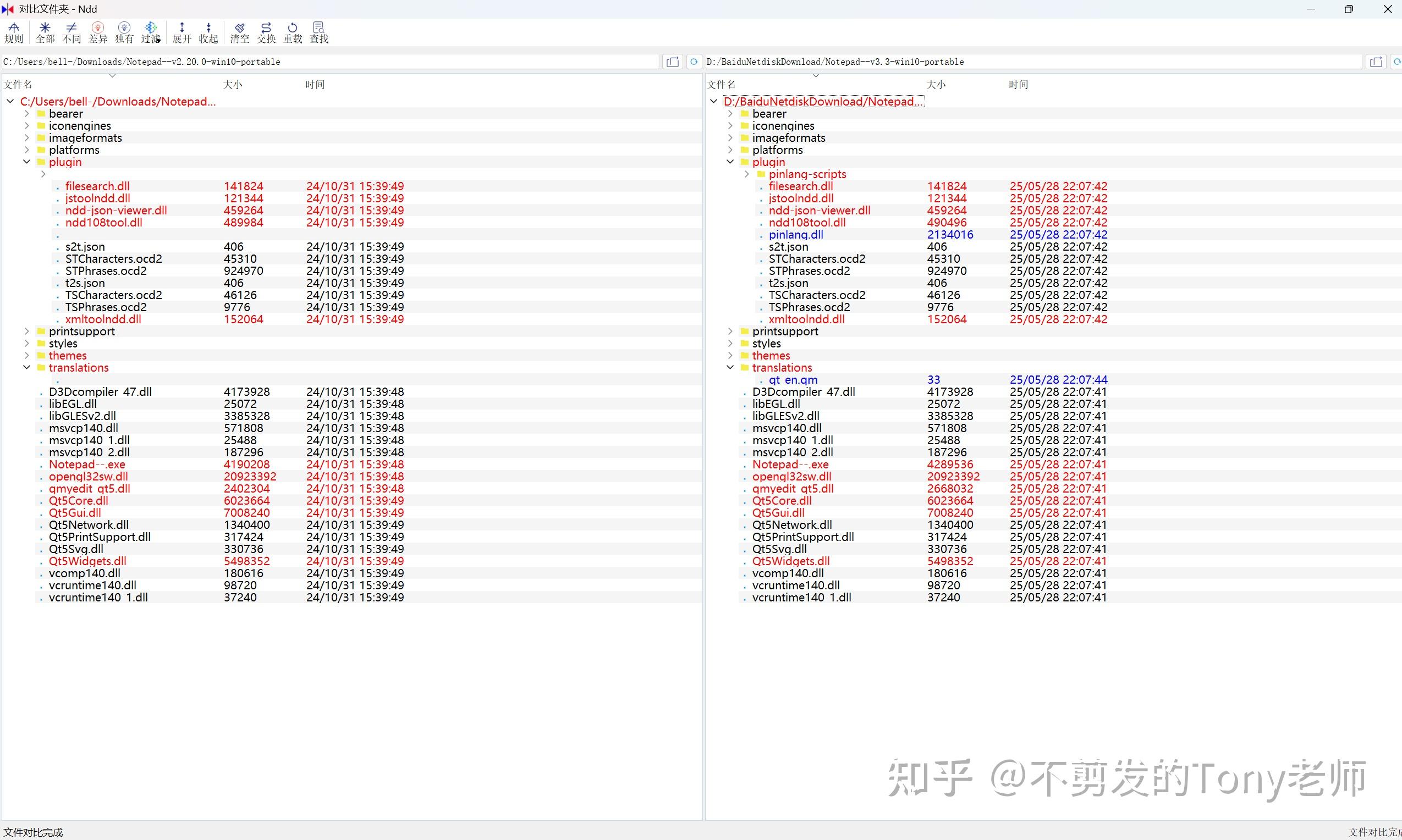This screenshot has height=840, width=1402.
Task: Click the right translations folder icon
Action: point(745,367)
